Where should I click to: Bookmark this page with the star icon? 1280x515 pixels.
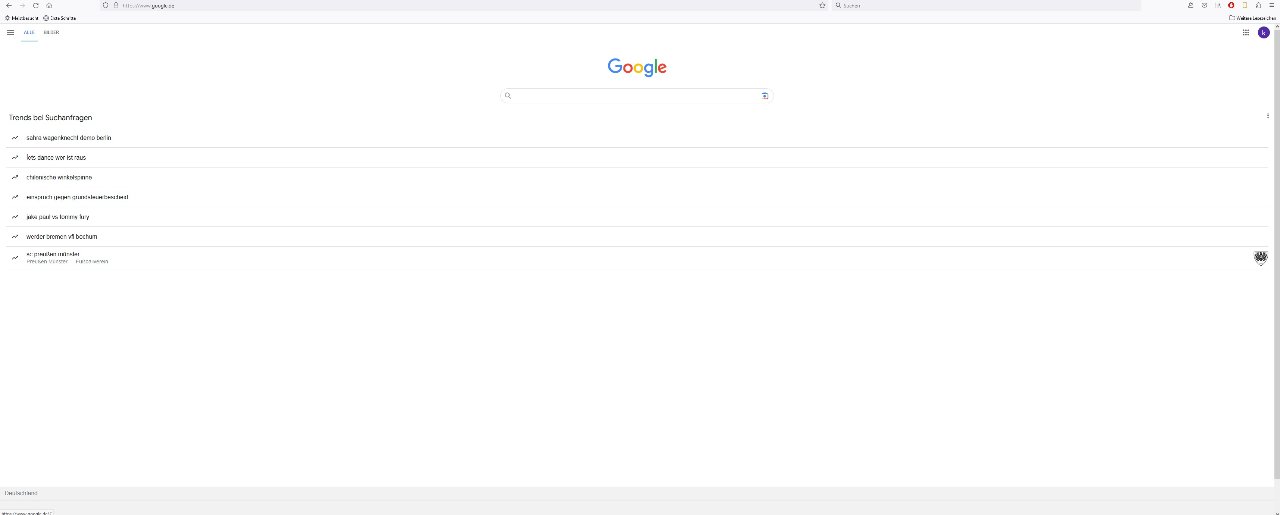(822, 5)
